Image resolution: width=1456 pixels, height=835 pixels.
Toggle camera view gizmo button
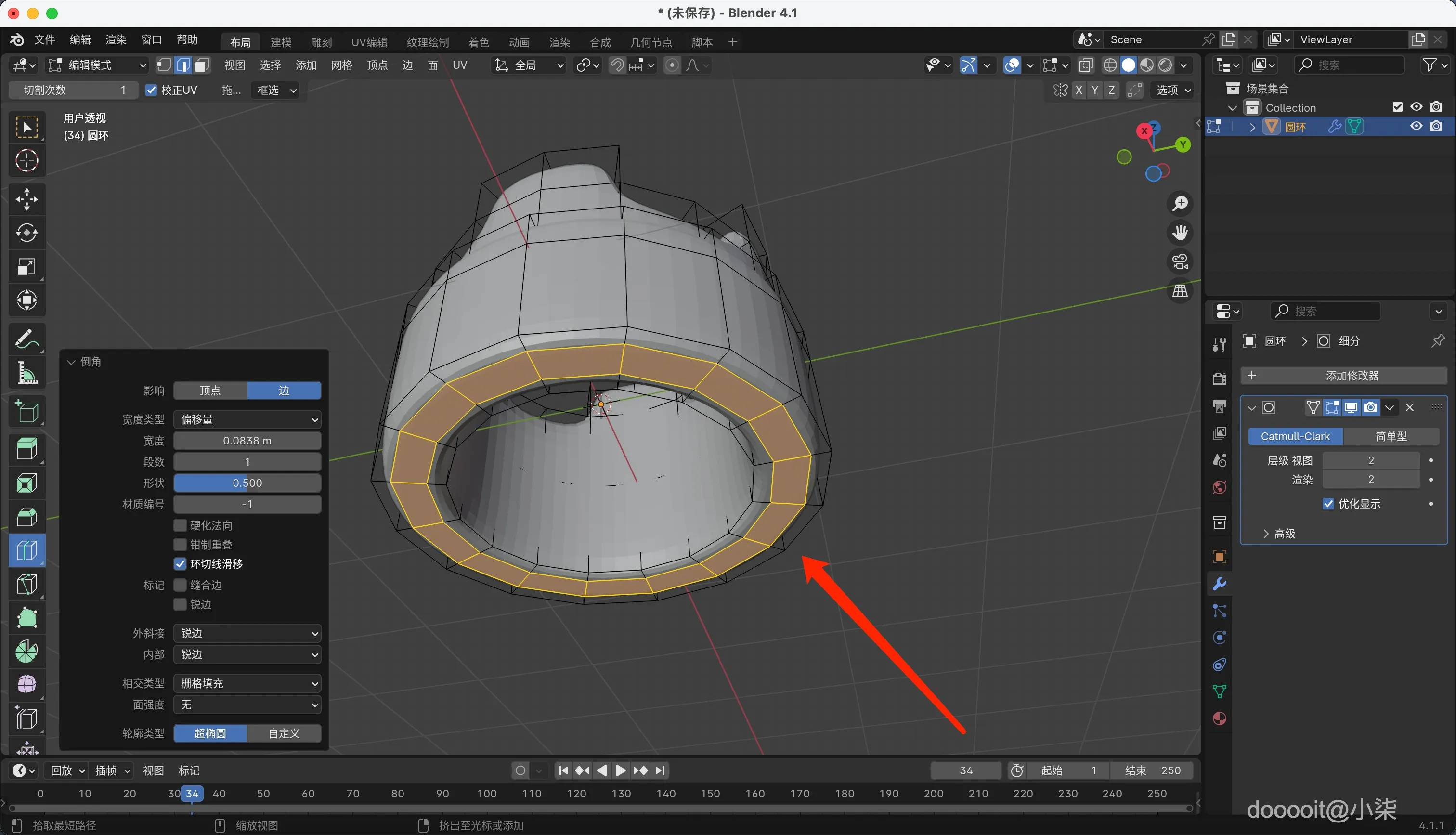pyautogui.click(x=1180, y=262)
